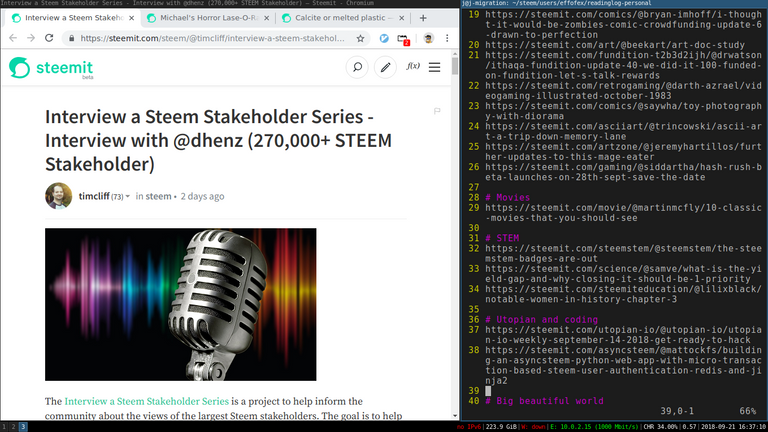The height and width of the screenshot is (432, 768).
Task: Reload the Steemit page
Action: click(49, 38)
